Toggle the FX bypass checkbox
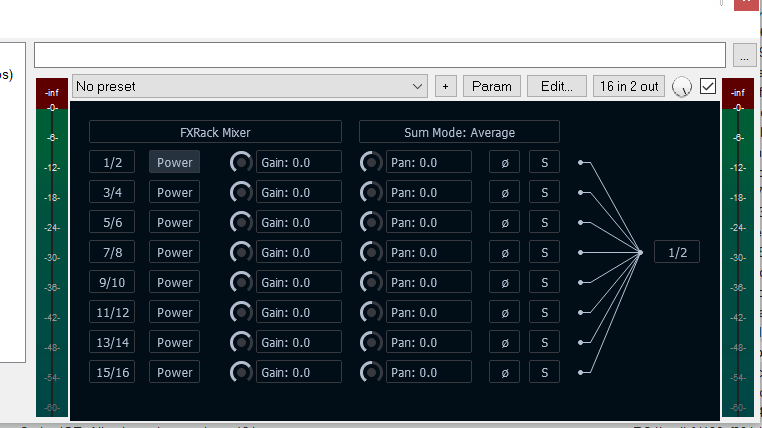Screen dimensions: 762x428 pos(708,86)
